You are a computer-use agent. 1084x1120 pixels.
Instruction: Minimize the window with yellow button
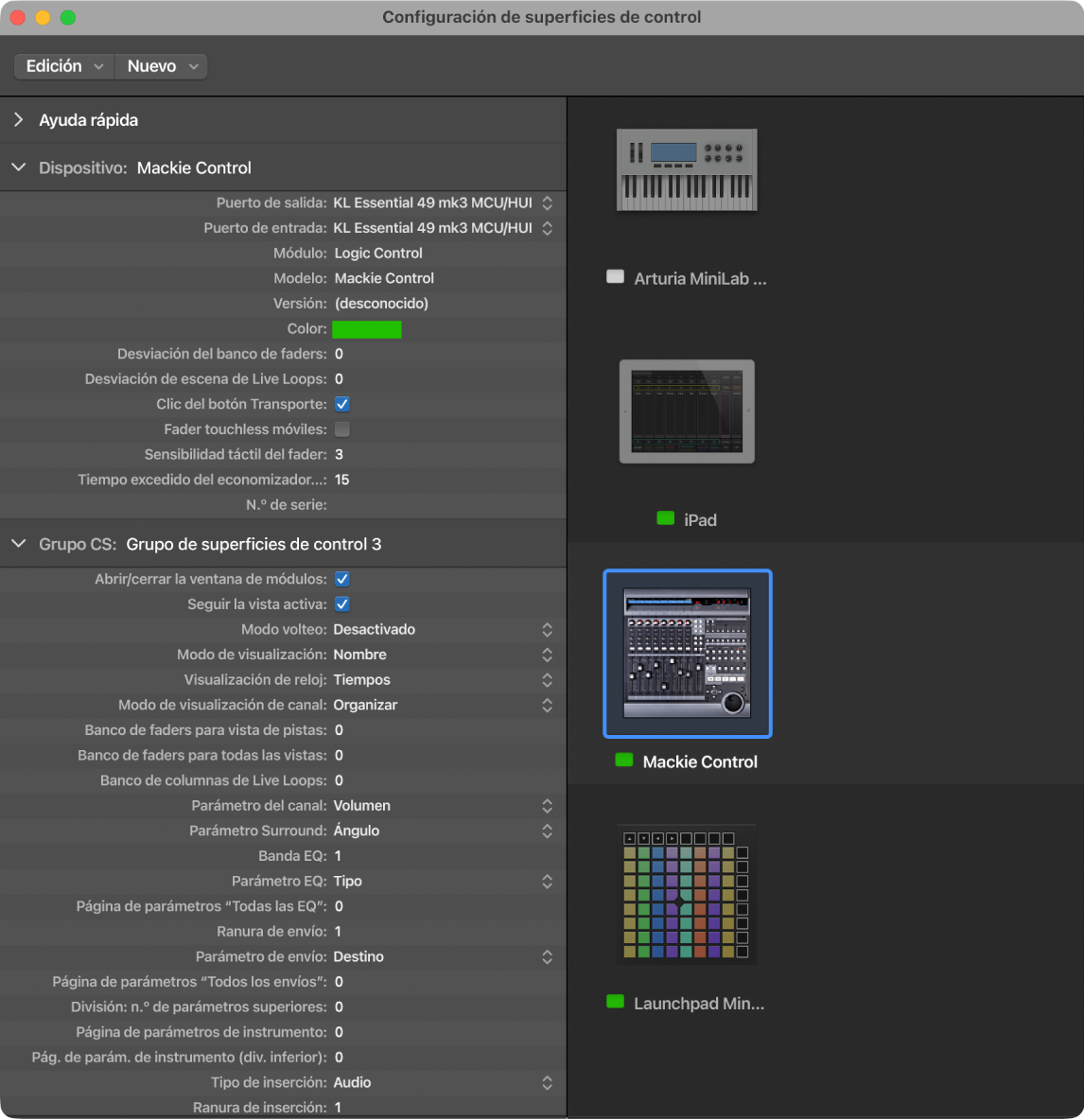click(x=43, y=17)
